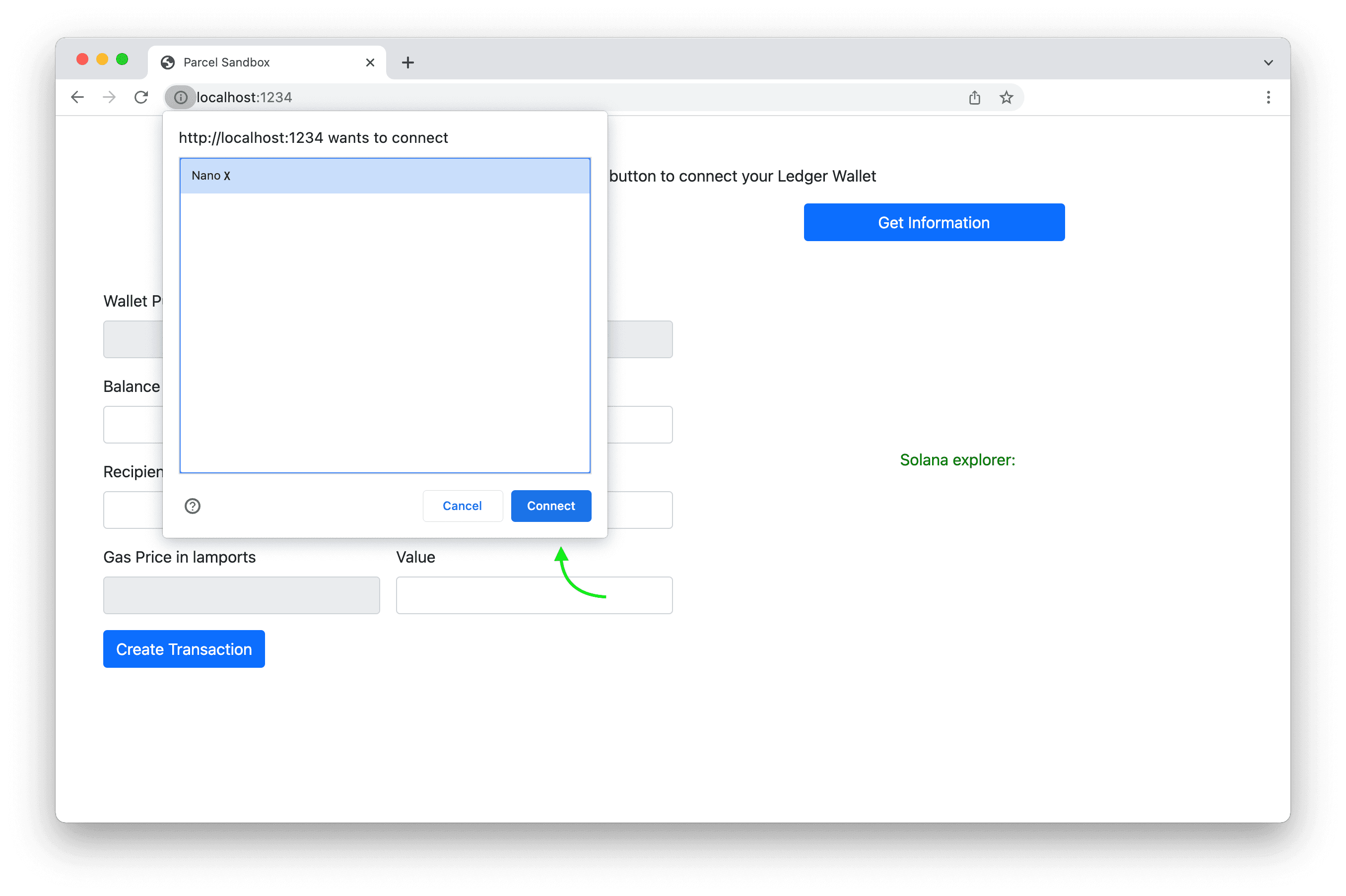Screen dimensions: 1346x896
Task: Open the Chrome three-dot menu
Action: coord(1268,97)
